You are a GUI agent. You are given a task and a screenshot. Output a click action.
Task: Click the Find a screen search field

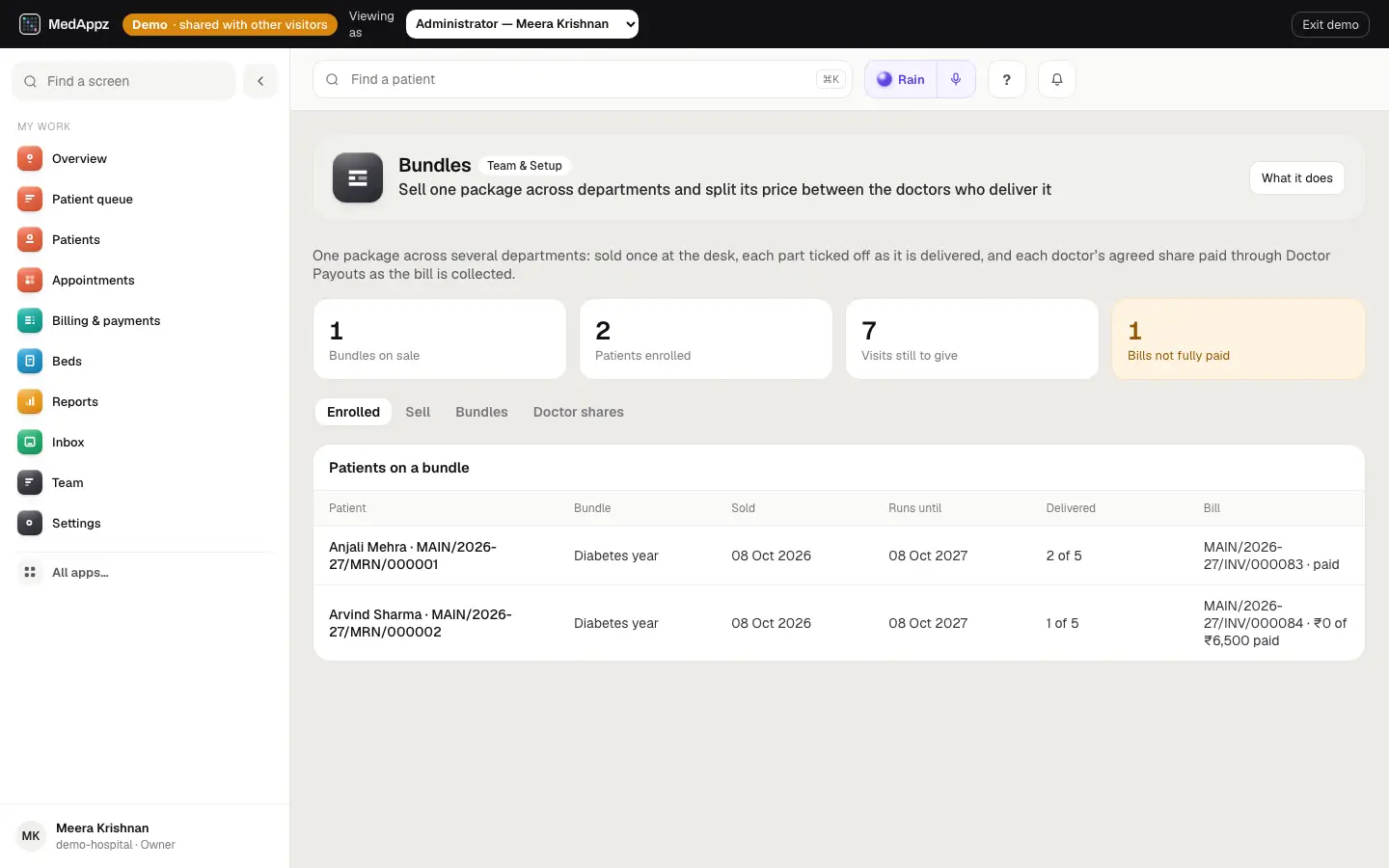(x=123, y=81)
